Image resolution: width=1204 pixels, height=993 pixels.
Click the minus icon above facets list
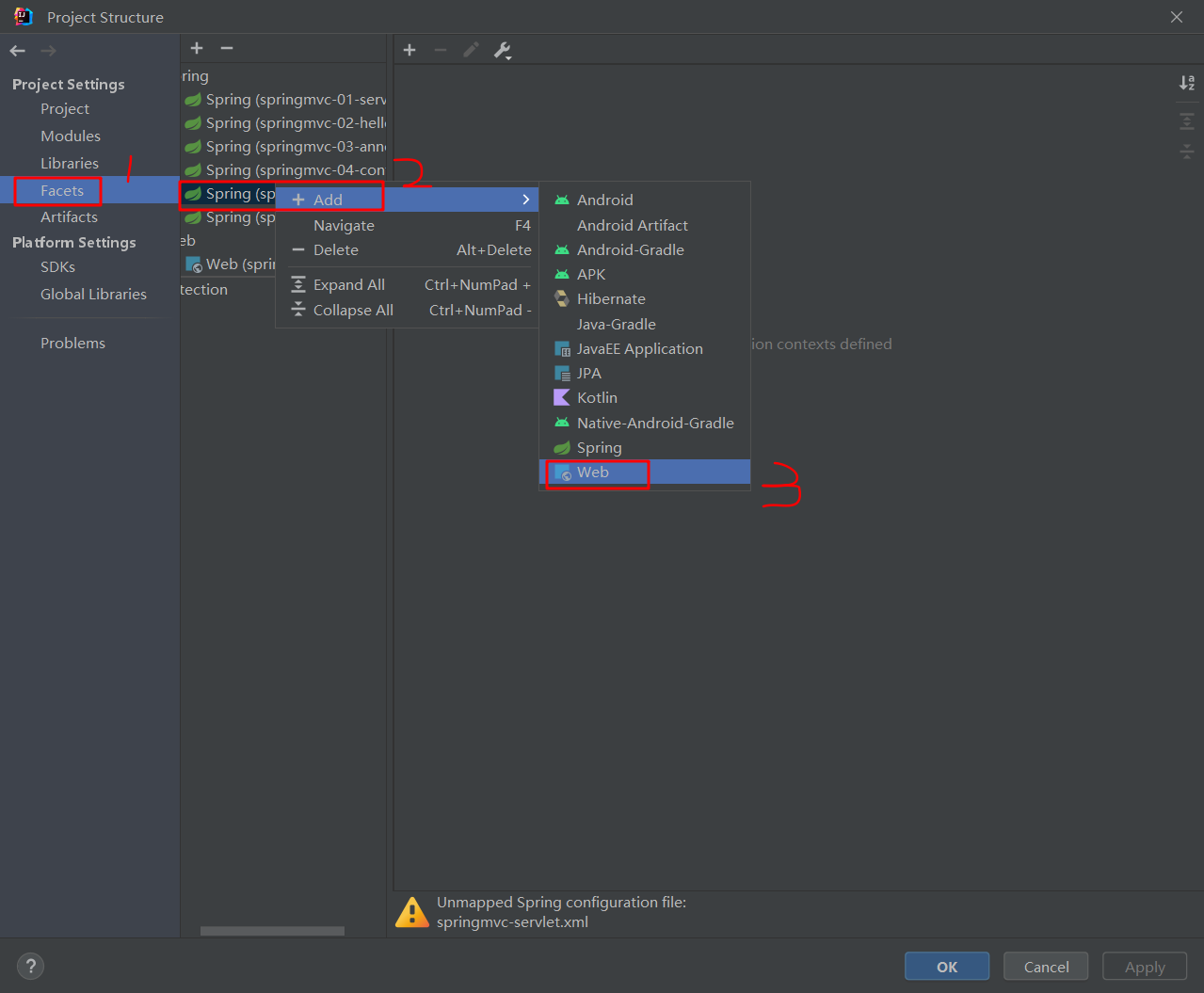coord(227,48)
